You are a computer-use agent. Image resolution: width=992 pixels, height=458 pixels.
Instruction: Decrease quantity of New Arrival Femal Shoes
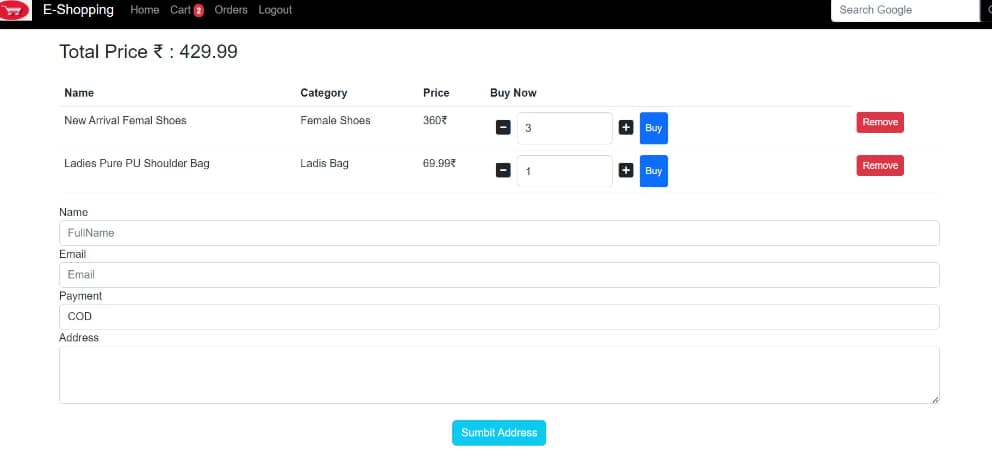(503, 128)
